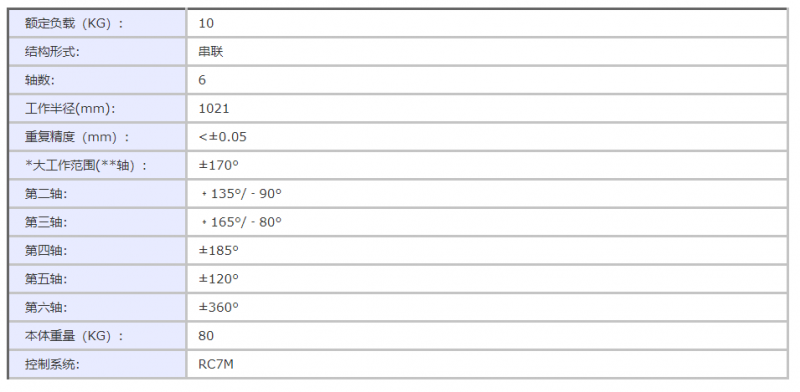Select the value 10 for rated load
This screenshot has width=800, height=392.
(487, 23)
